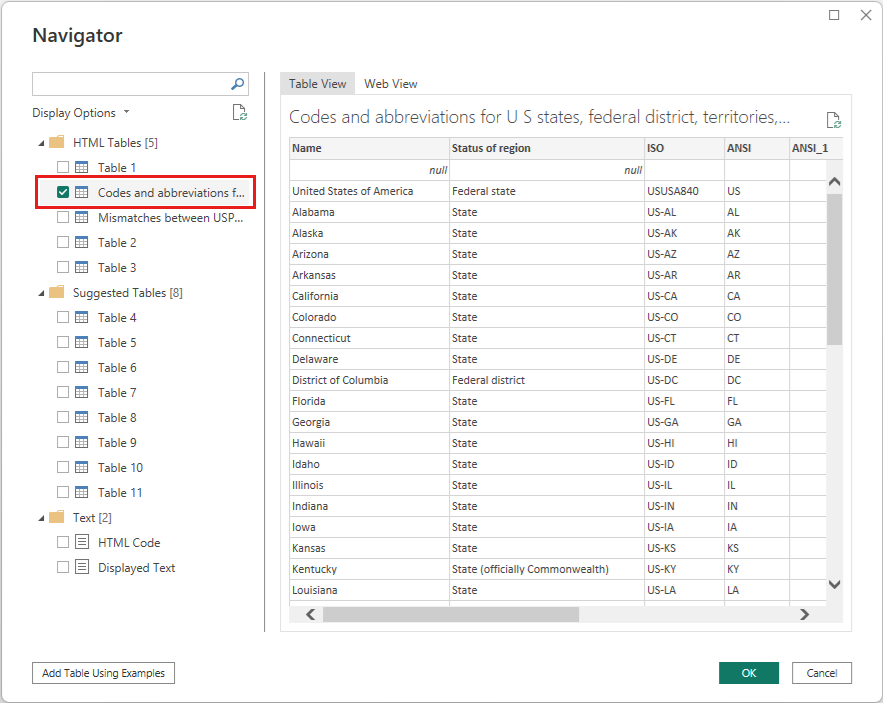This screenshot has width=883, height=703.
Task: Select the Table 10 tree item
Action: pyautogui.click(x=121, y=468)
